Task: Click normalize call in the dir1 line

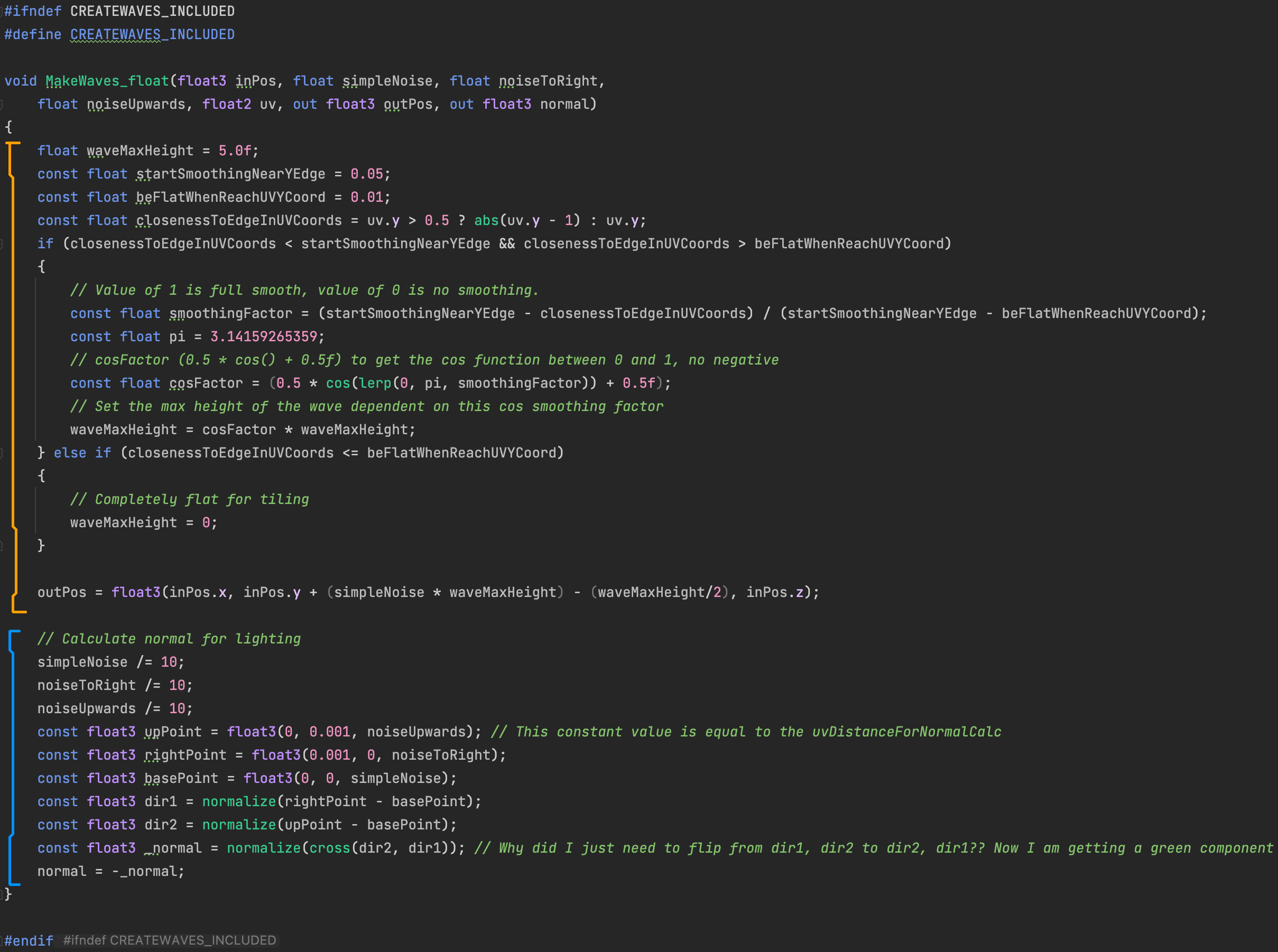Action: [239, 801]
